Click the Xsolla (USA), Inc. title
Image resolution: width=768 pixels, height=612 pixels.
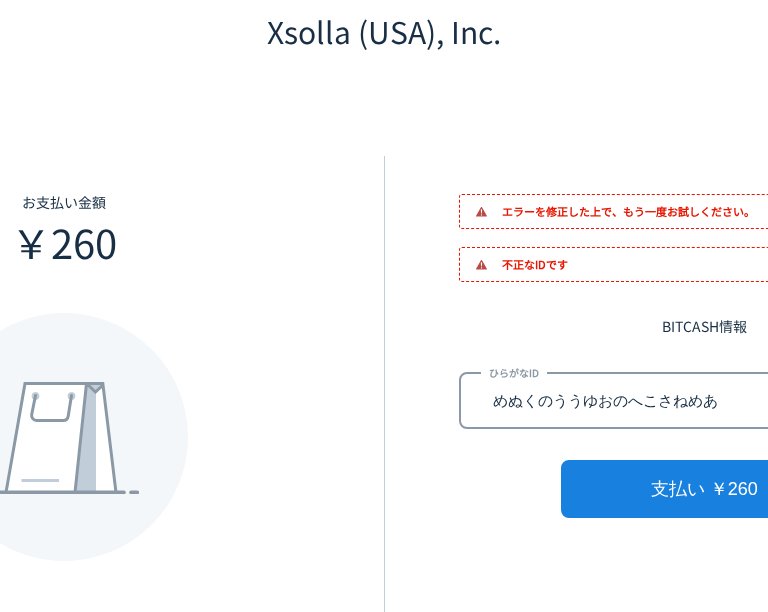coord(384,34)
